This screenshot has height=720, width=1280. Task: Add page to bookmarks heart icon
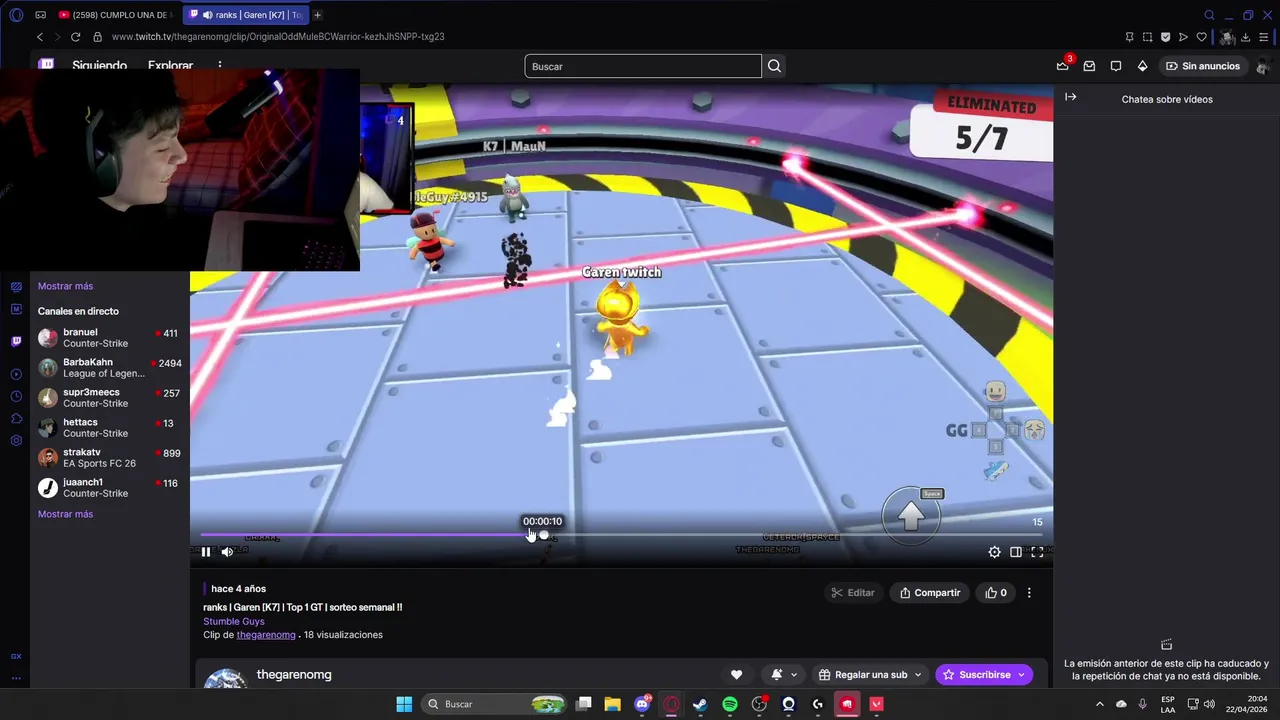coord(1201,37)
